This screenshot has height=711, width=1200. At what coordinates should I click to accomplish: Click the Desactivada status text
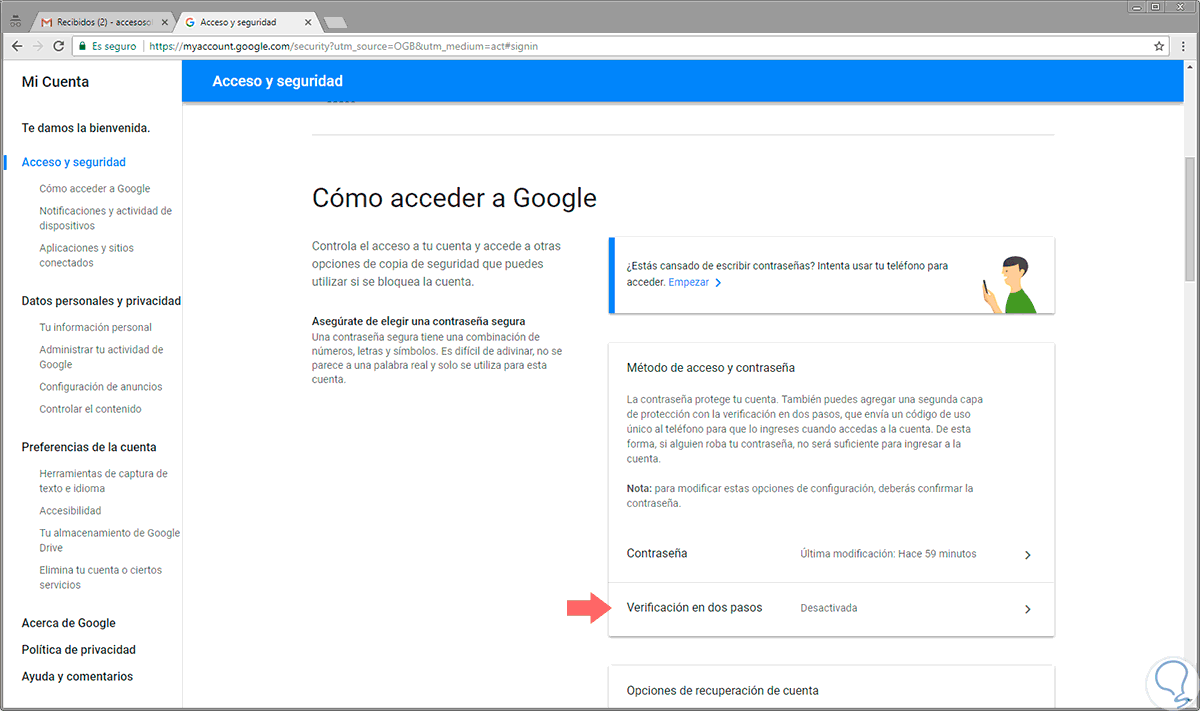click(829, 608)
